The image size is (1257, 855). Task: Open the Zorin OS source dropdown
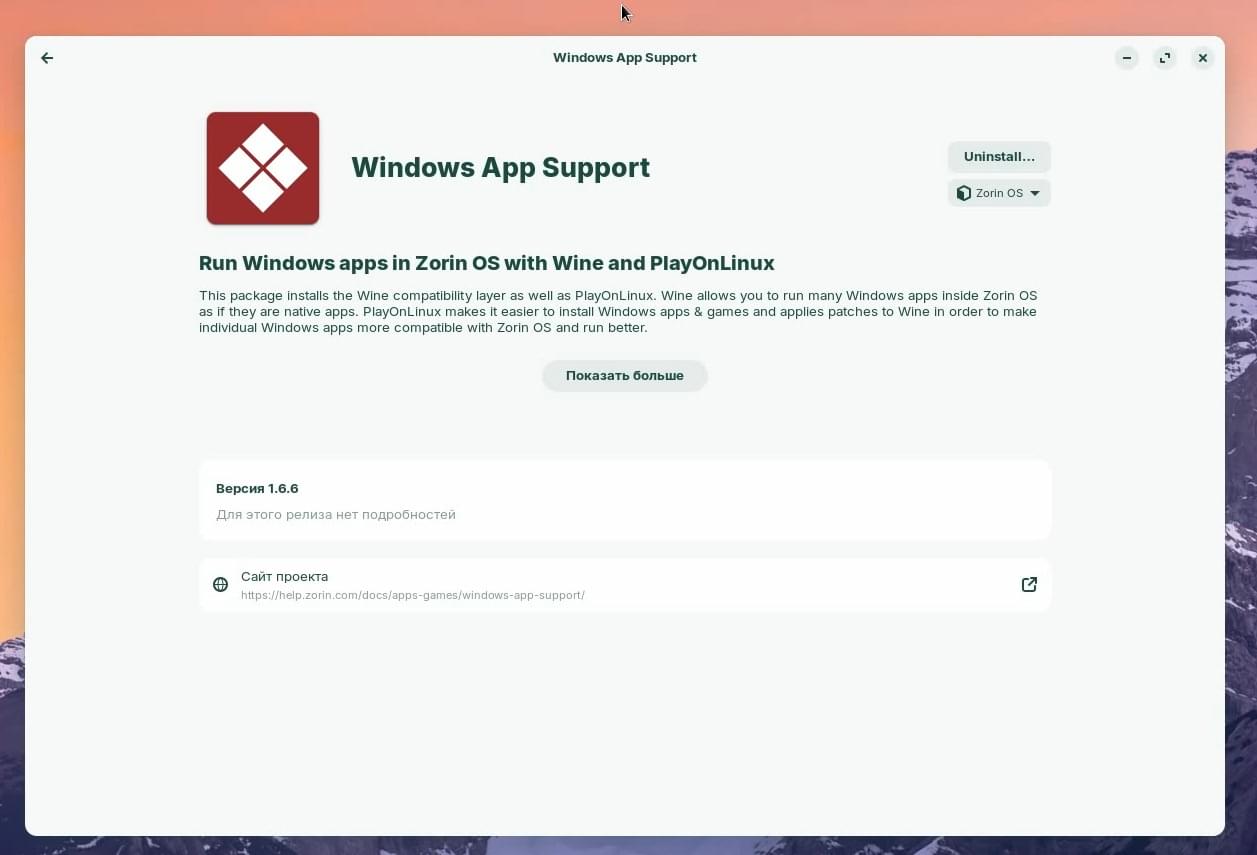point(999,193)
